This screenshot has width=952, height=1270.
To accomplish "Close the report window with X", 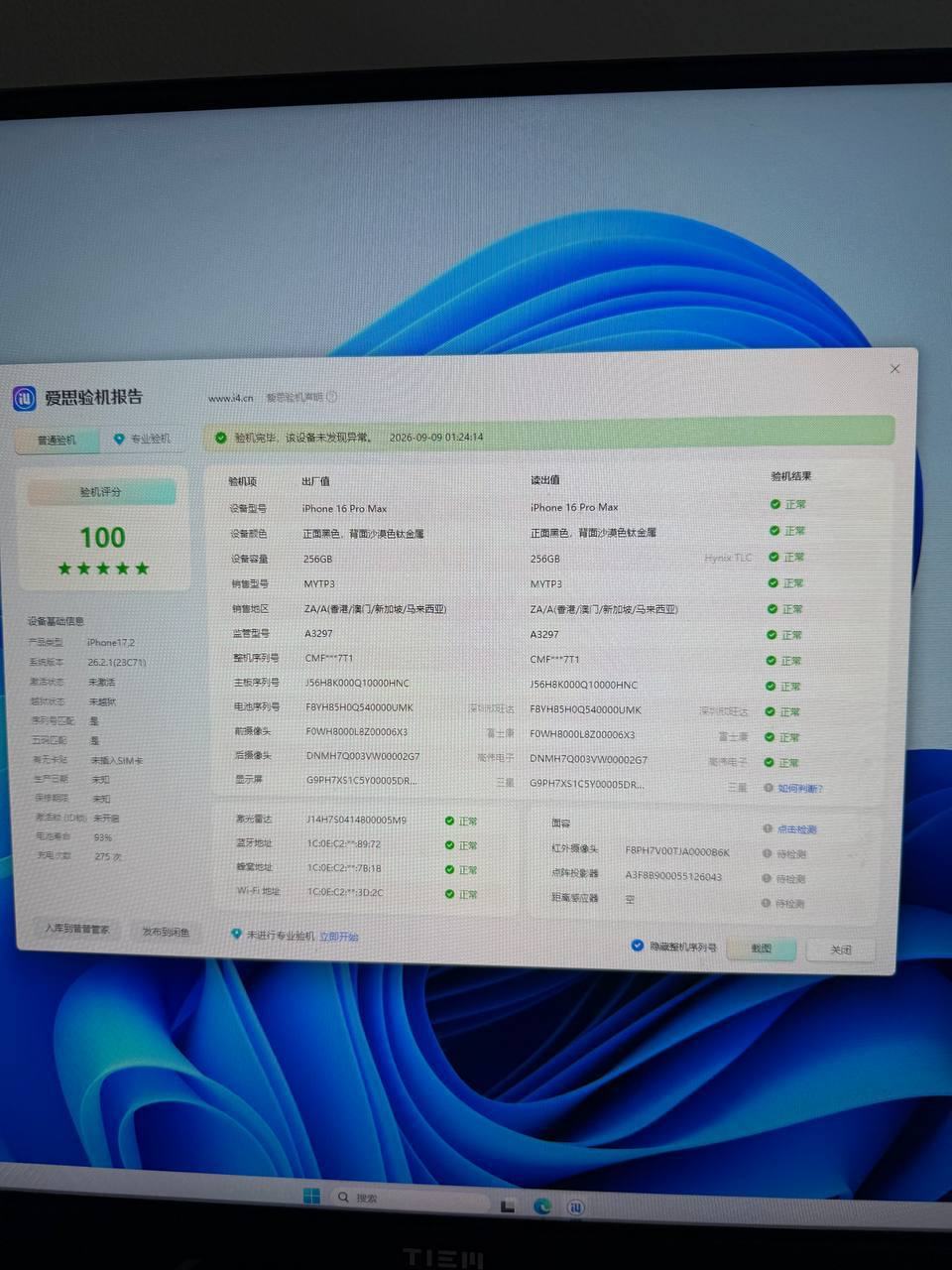I will (x=894, y=369).
